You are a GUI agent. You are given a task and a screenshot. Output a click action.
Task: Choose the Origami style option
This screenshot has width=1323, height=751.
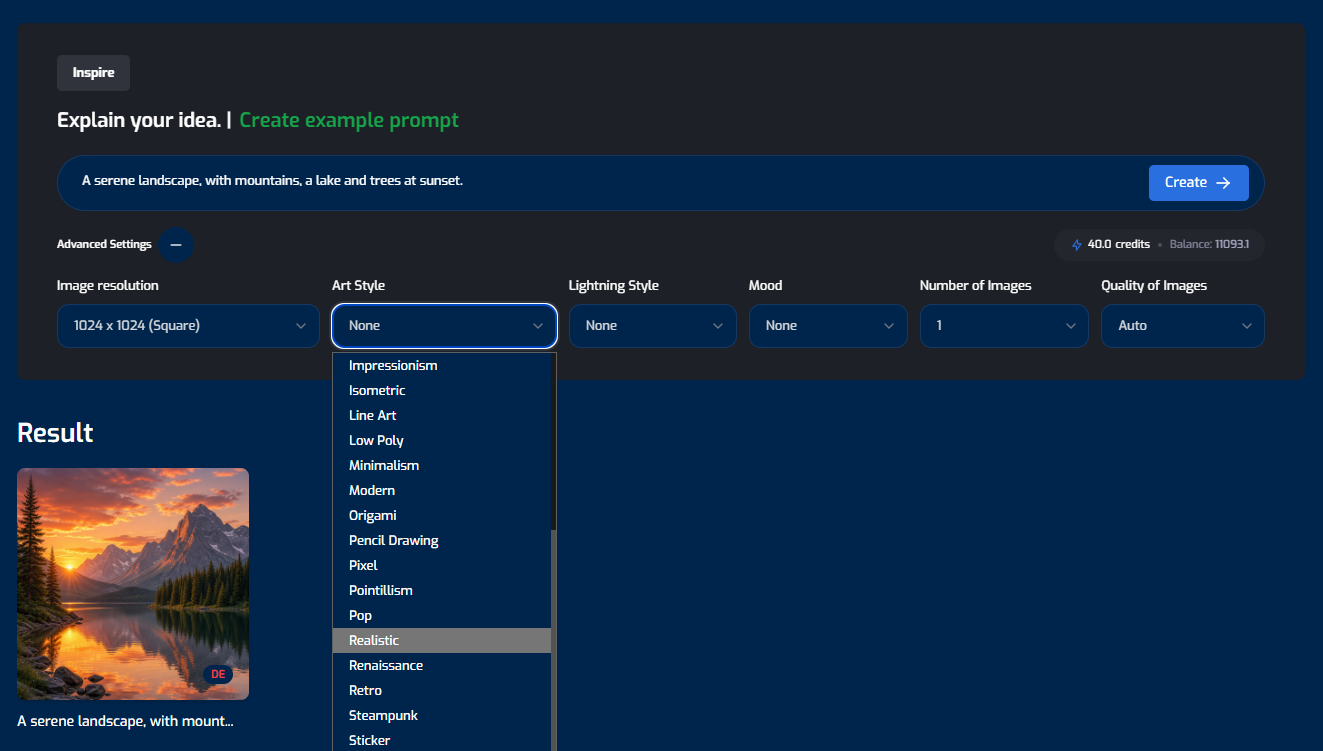(442, 515)
